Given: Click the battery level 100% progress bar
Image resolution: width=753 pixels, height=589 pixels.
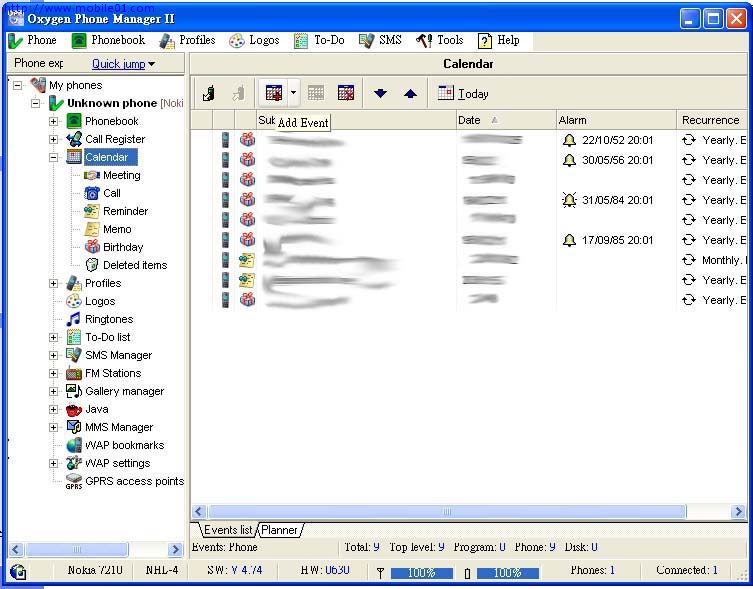Looking at the screenshot, I should click(508, 573).
